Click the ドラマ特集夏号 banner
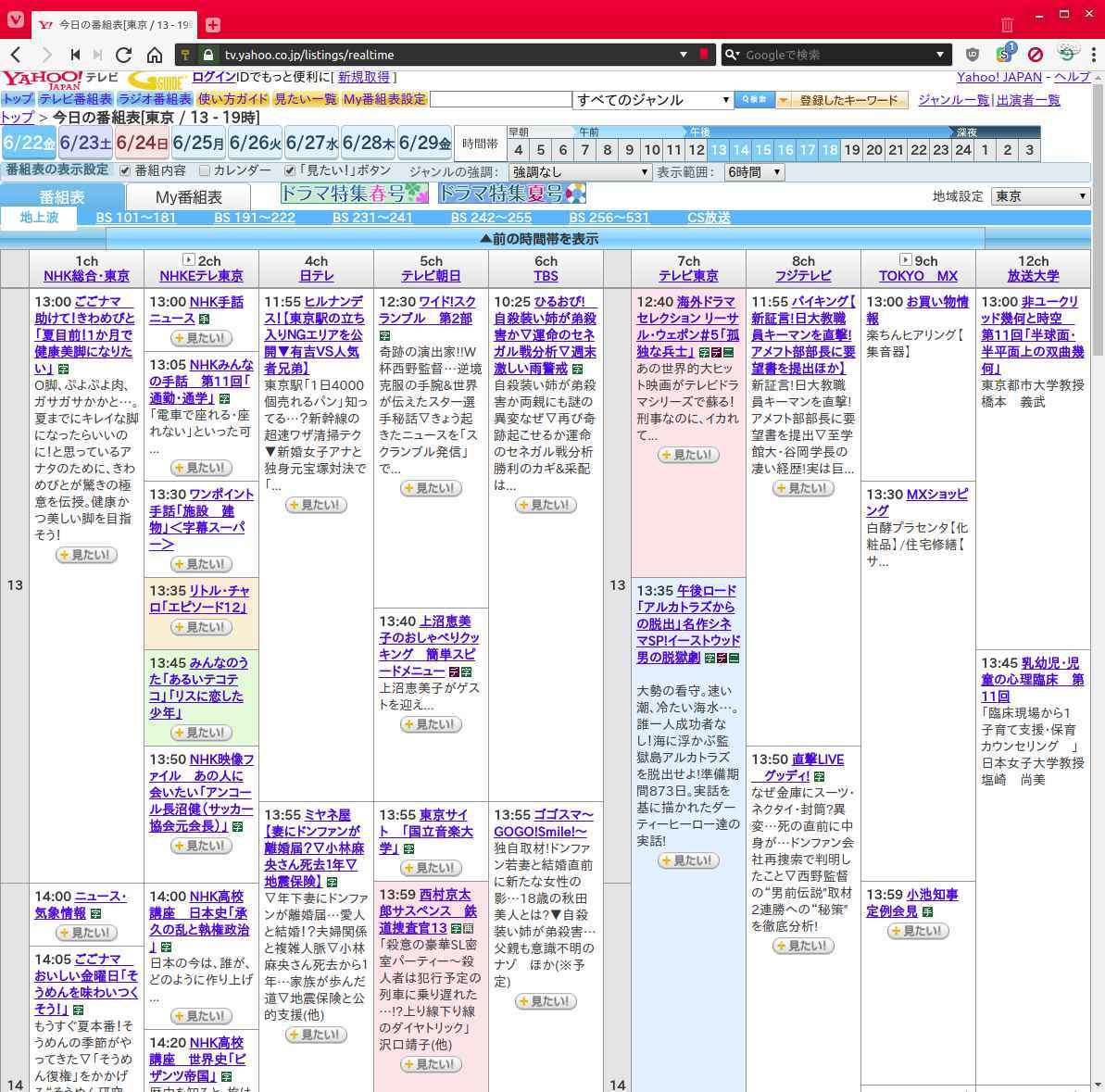This screenshot has width=1105, height=1092. (512, 193)
